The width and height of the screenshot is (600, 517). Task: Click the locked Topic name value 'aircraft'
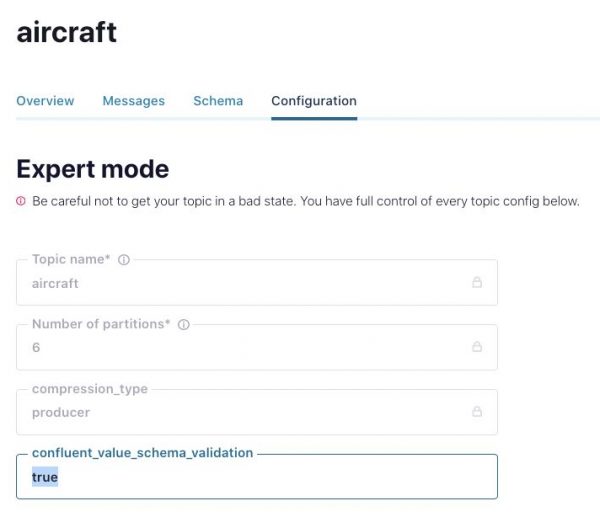pos(55,283)
